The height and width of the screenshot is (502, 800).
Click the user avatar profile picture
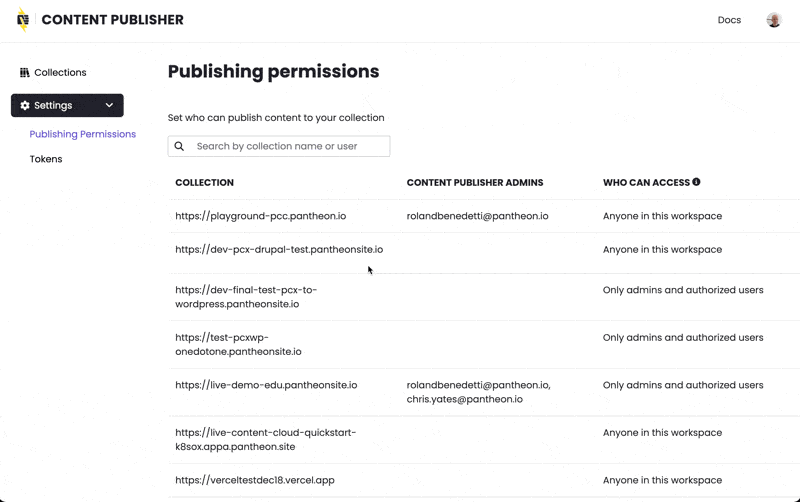[x=774, y=20]
